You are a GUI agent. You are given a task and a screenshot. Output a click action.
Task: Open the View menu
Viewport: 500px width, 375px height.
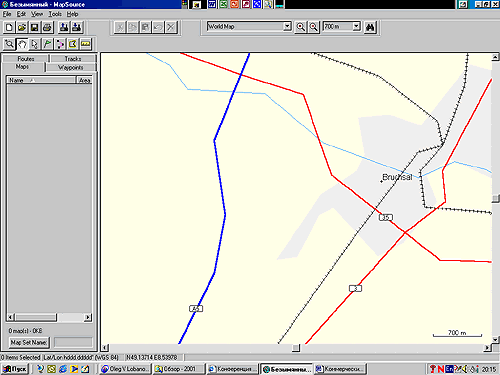[37, 14]
